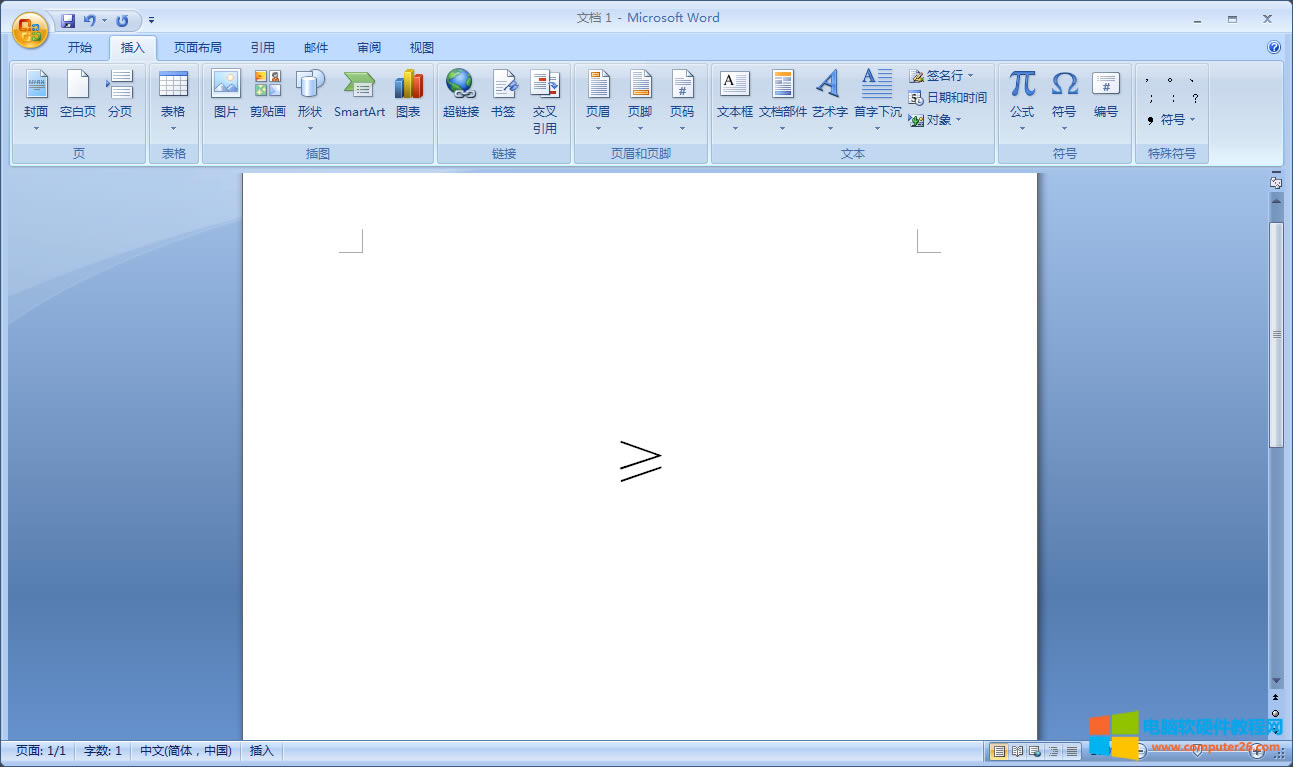Switch to Full Screen Reading view
Screen dimensions: 1293x767
pos(1017,751)
